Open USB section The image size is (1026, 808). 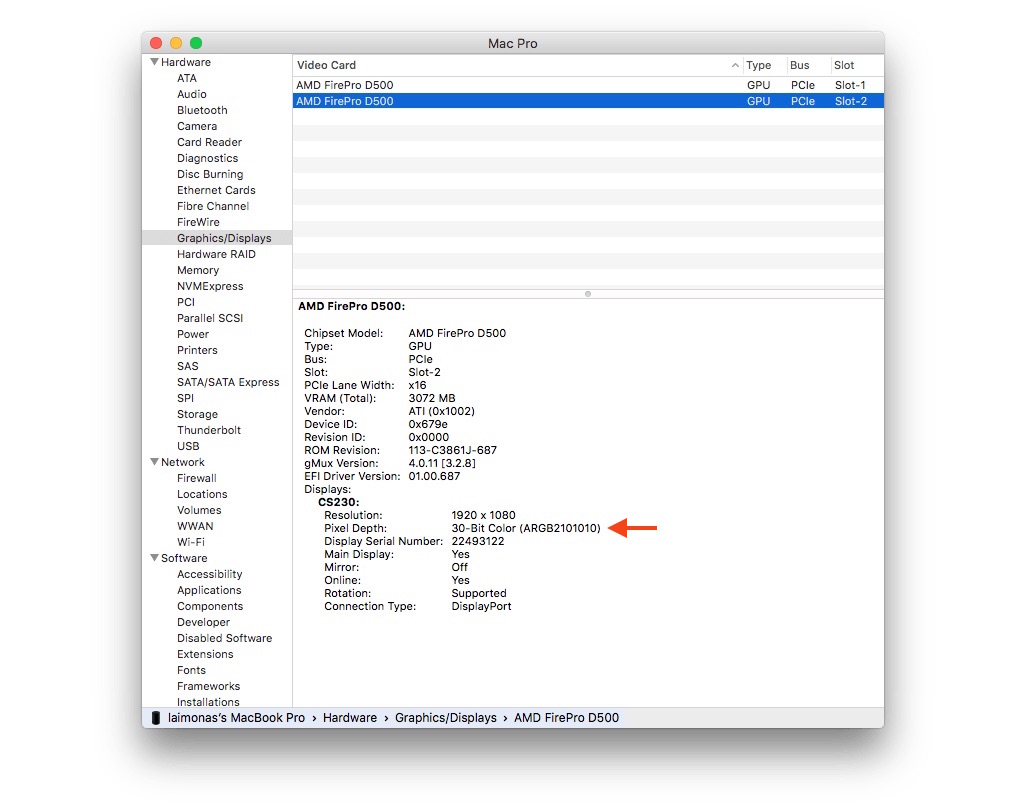188,446
